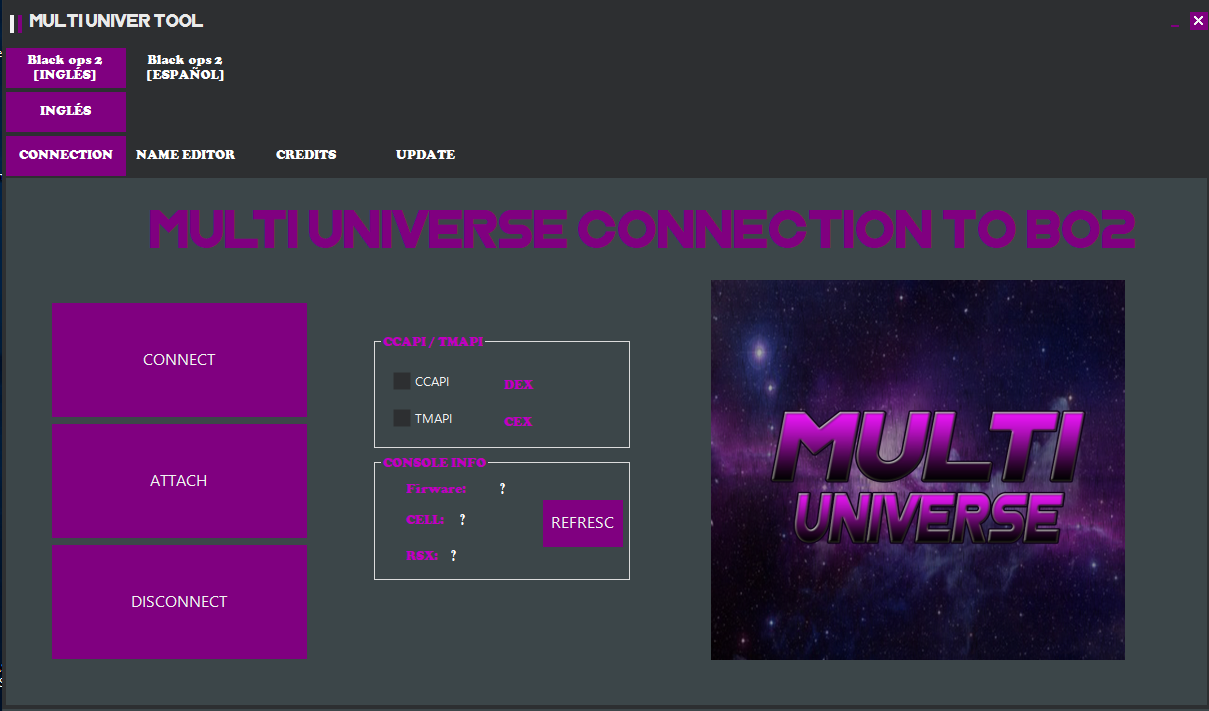Refresh console info with REFRESC button
Image resolution: width=1209 pixels, height=711 pixels.
583,523
